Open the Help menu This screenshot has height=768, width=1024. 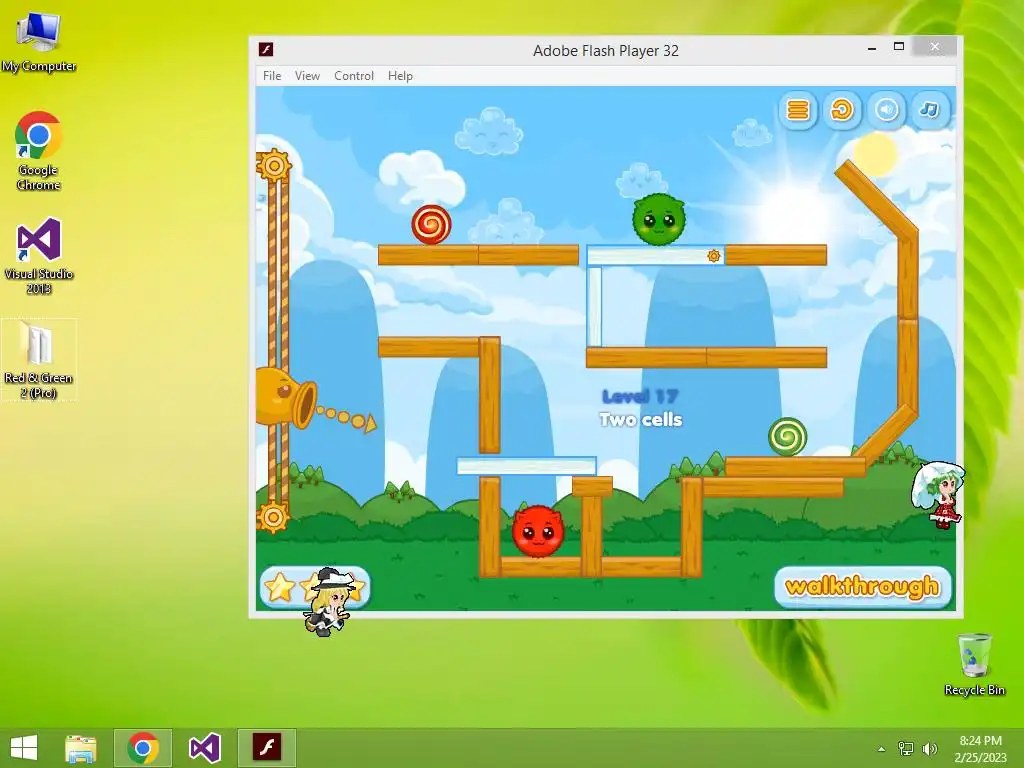point(400,76)
